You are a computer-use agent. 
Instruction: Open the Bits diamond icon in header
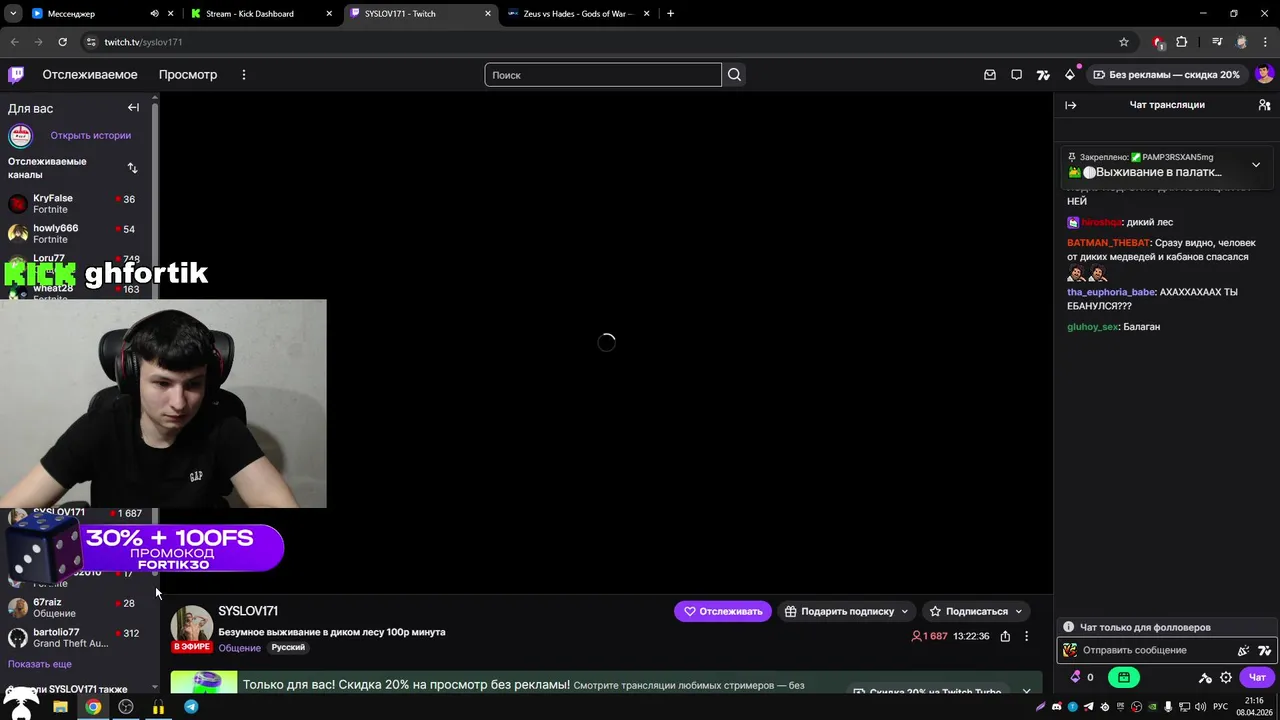(1070, 75)
